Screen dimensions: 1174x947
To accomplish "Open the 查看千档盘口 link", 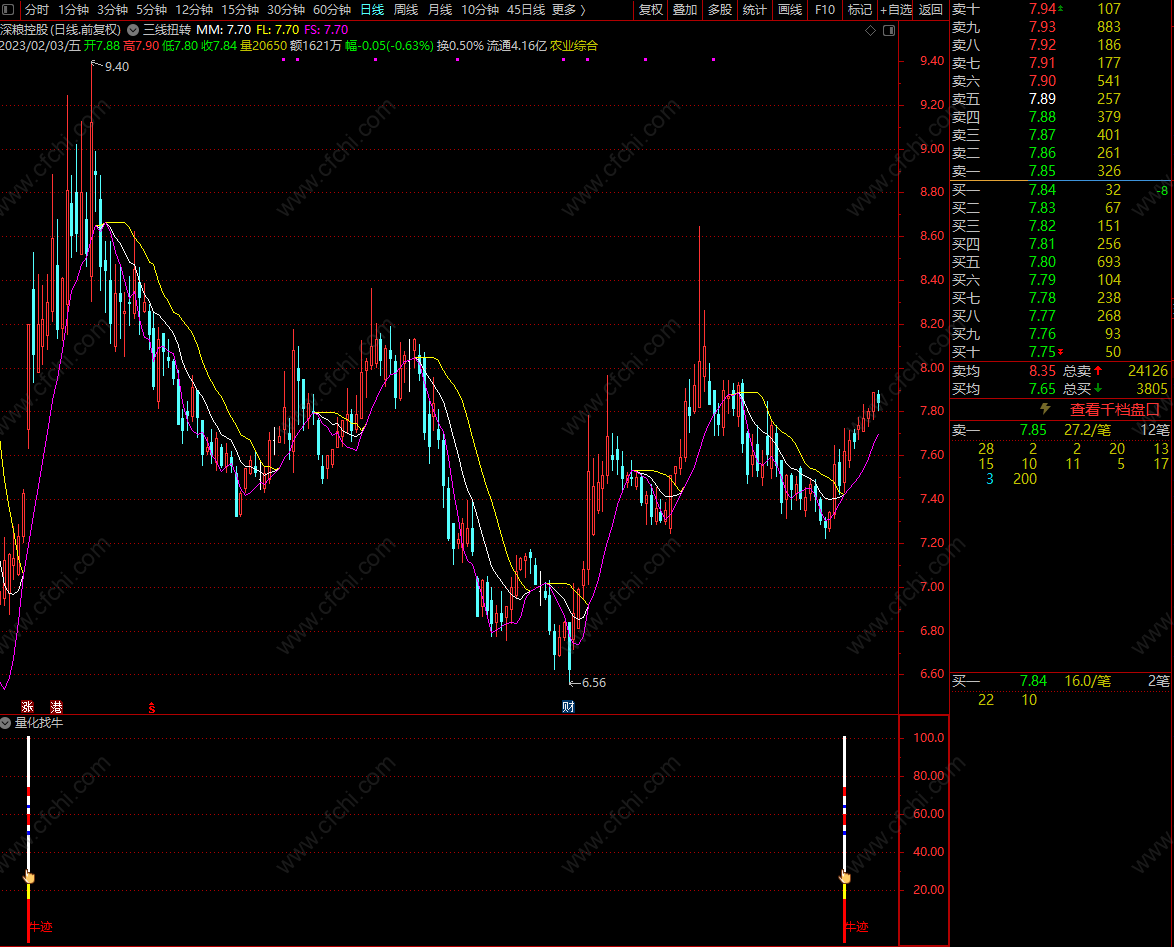I will 1115,409.
